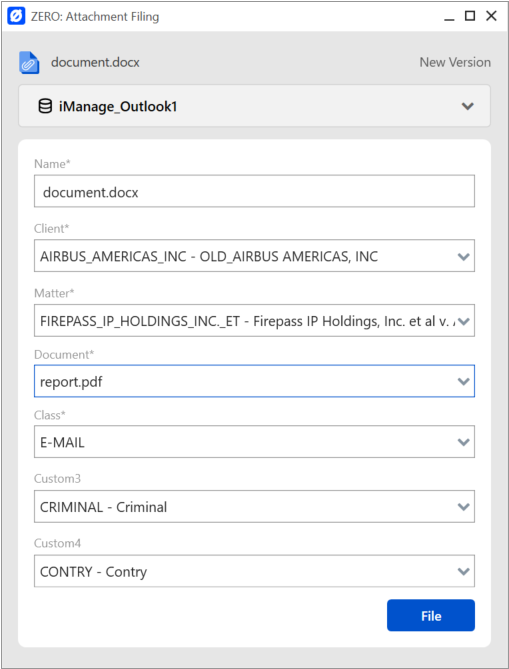Click the report.pdf document value

(x=71, y=381)
